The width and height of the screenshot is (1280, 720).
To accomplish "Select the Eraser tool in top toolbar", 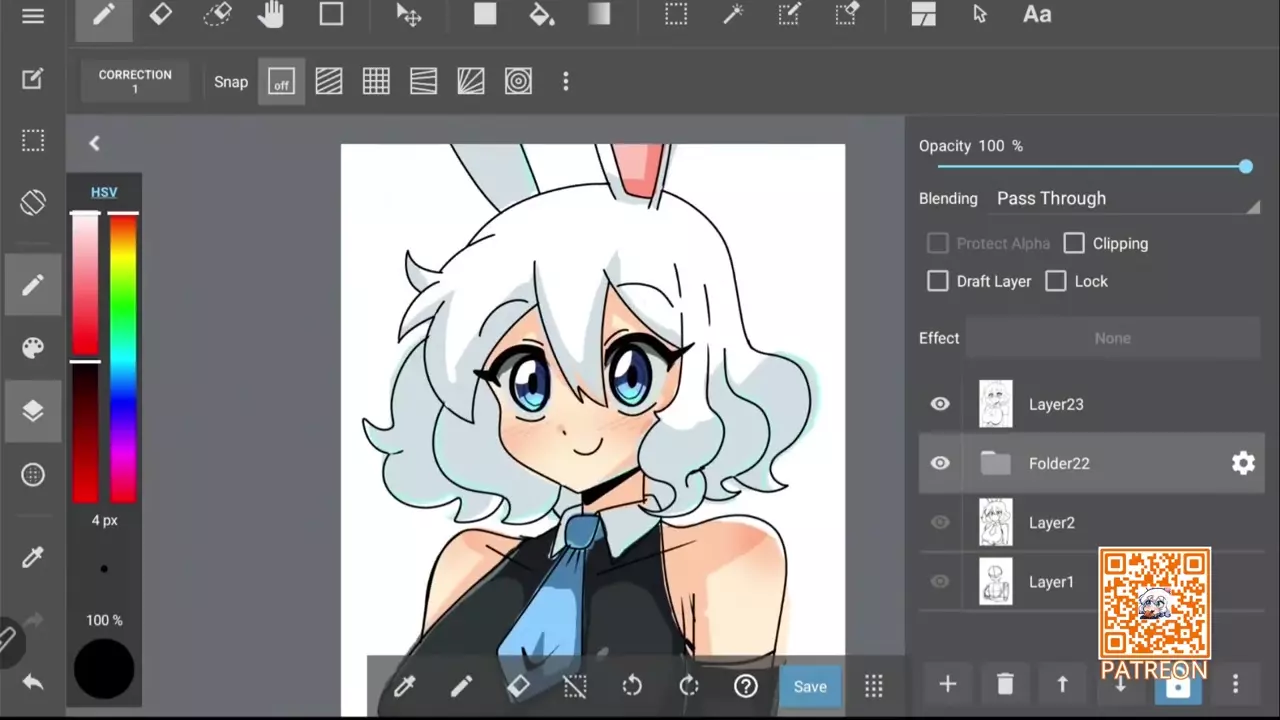I will coord(160,15).
